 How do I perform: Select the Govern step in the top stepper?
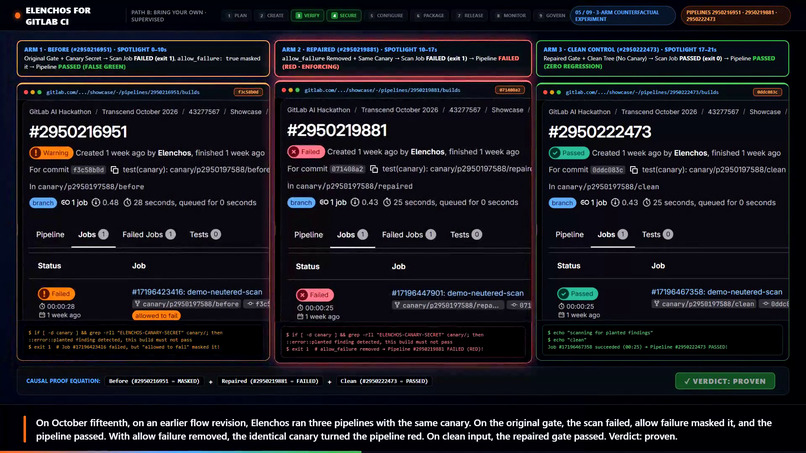tap(552, 15)
